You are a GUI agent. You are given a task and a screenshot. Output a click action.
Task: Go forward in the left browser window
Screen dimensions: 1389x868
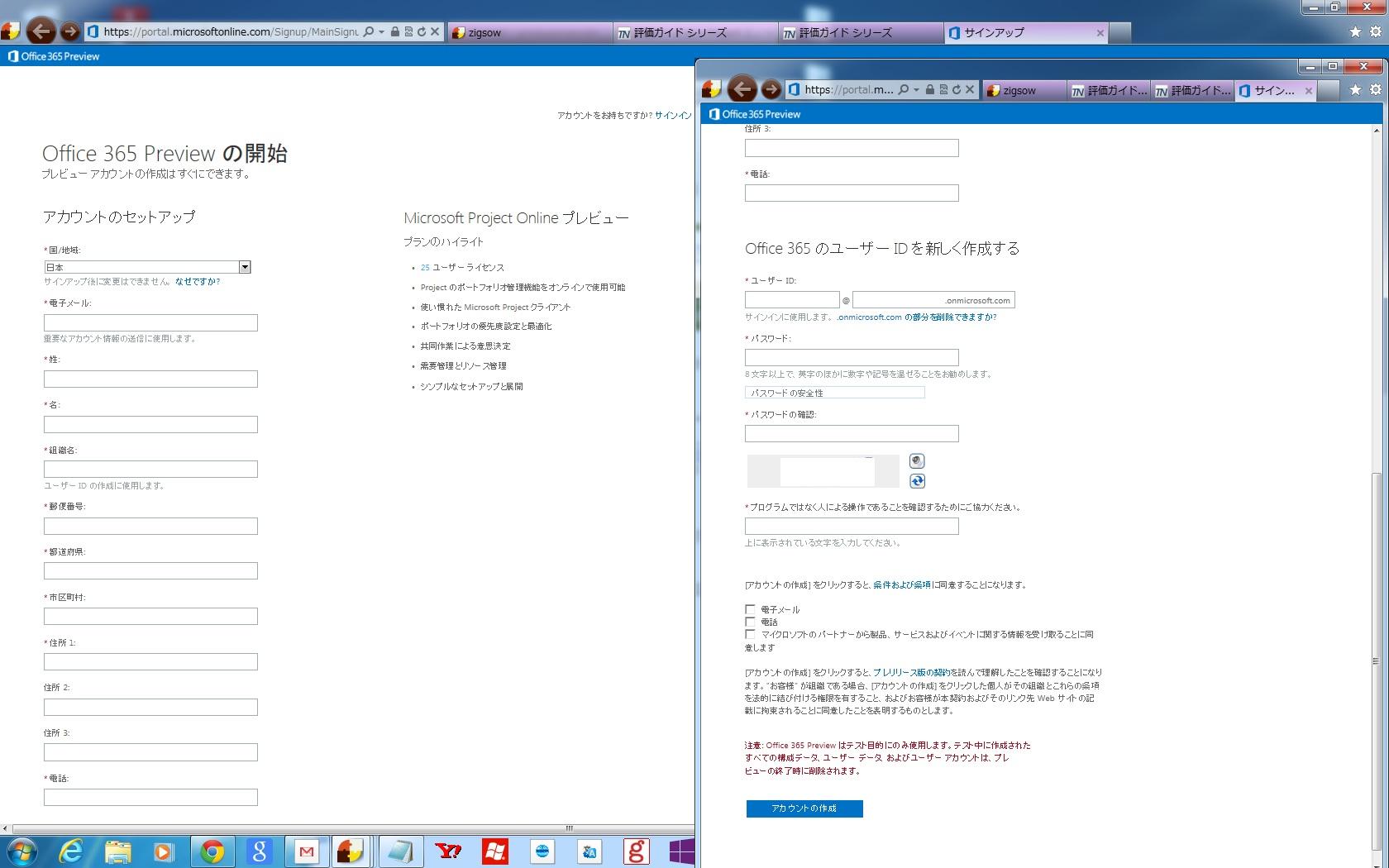tap(70, 31)
